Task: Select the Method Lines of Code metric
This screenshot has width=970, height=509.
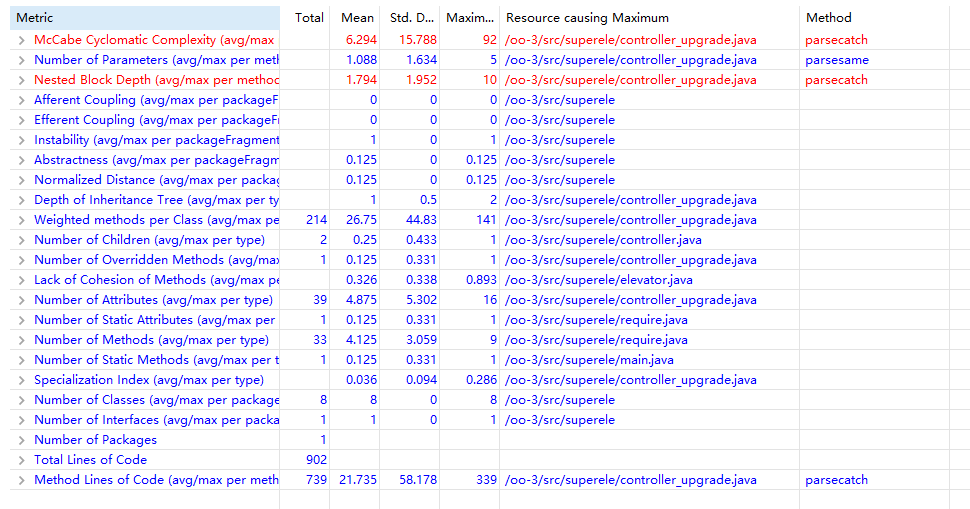Action: (x=156, y=480)
